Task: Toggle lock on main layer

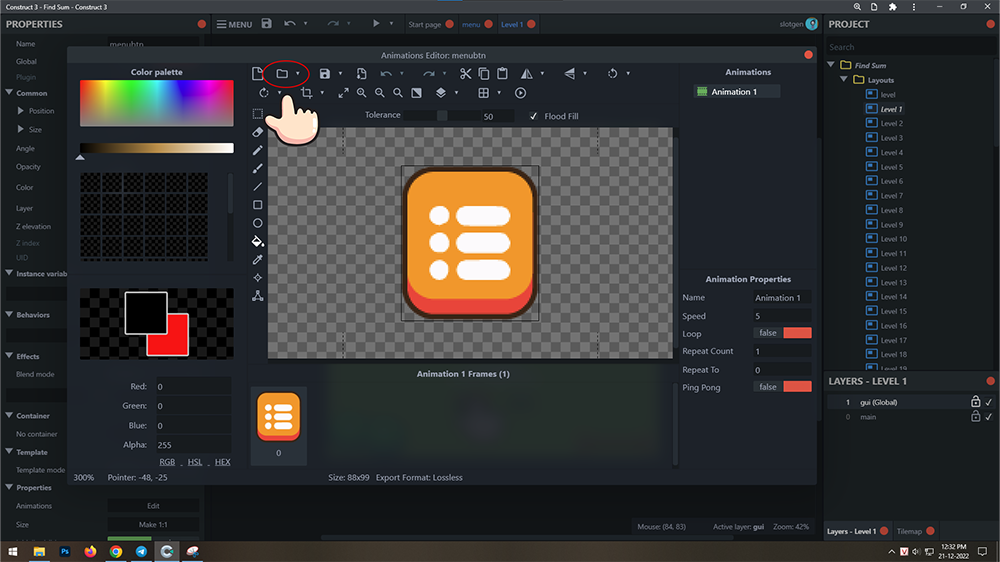Action: pos(975,416)
